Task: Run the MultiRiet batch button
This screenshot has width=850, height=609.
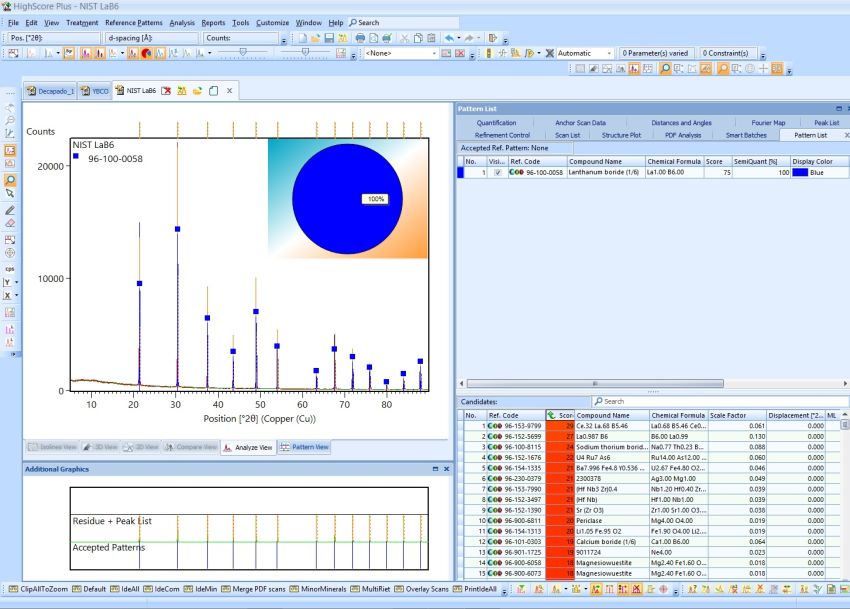Action: tap(370, 589)
